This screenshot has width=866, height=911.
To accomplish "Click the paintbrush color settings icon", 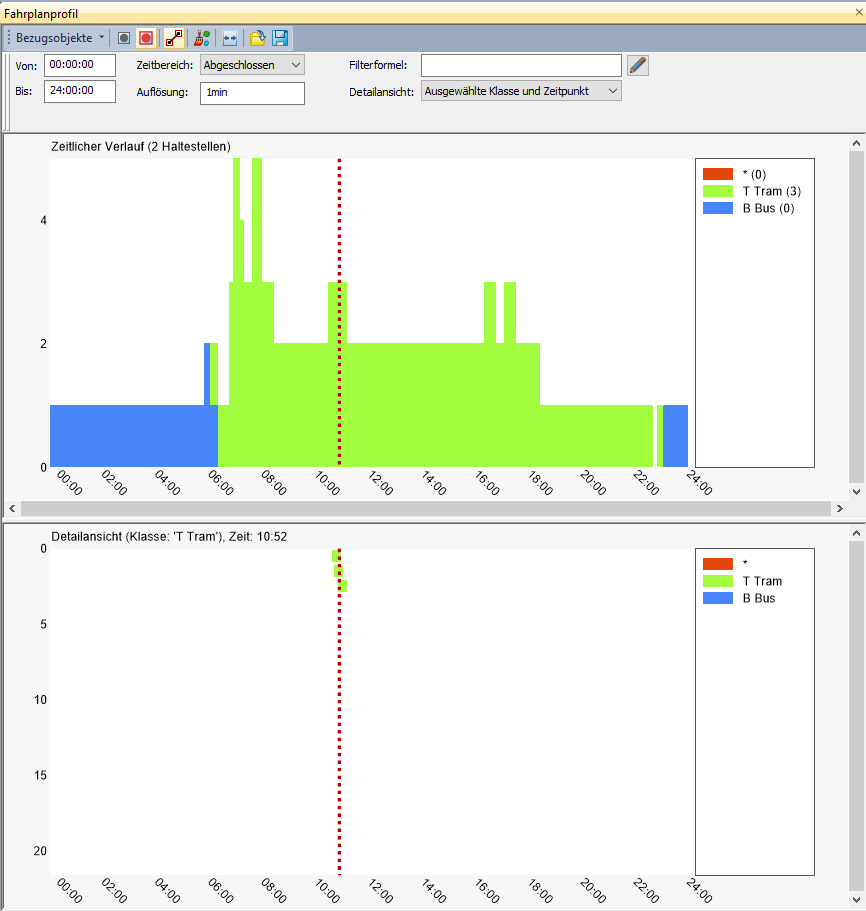I will (x=201, y=38).
